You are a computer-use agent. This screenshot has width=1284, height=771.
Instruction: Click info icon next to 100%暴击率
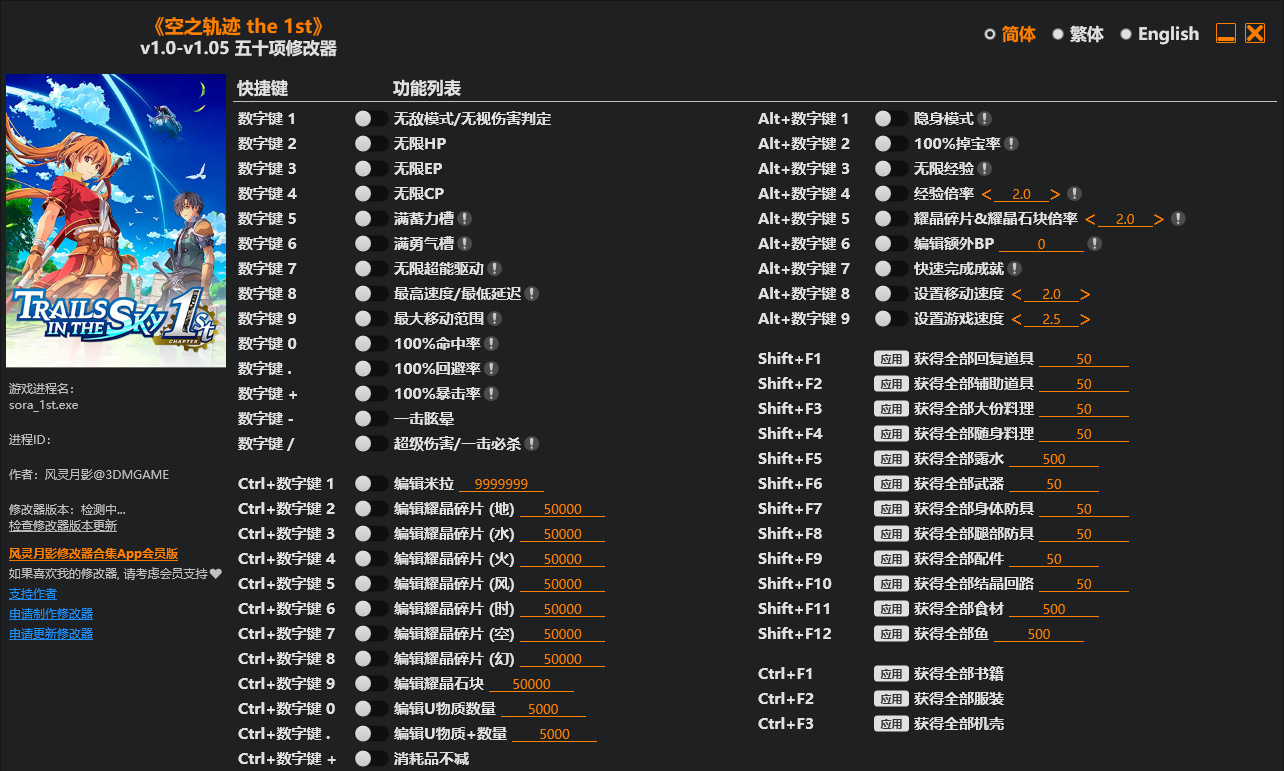pos(491,394)
